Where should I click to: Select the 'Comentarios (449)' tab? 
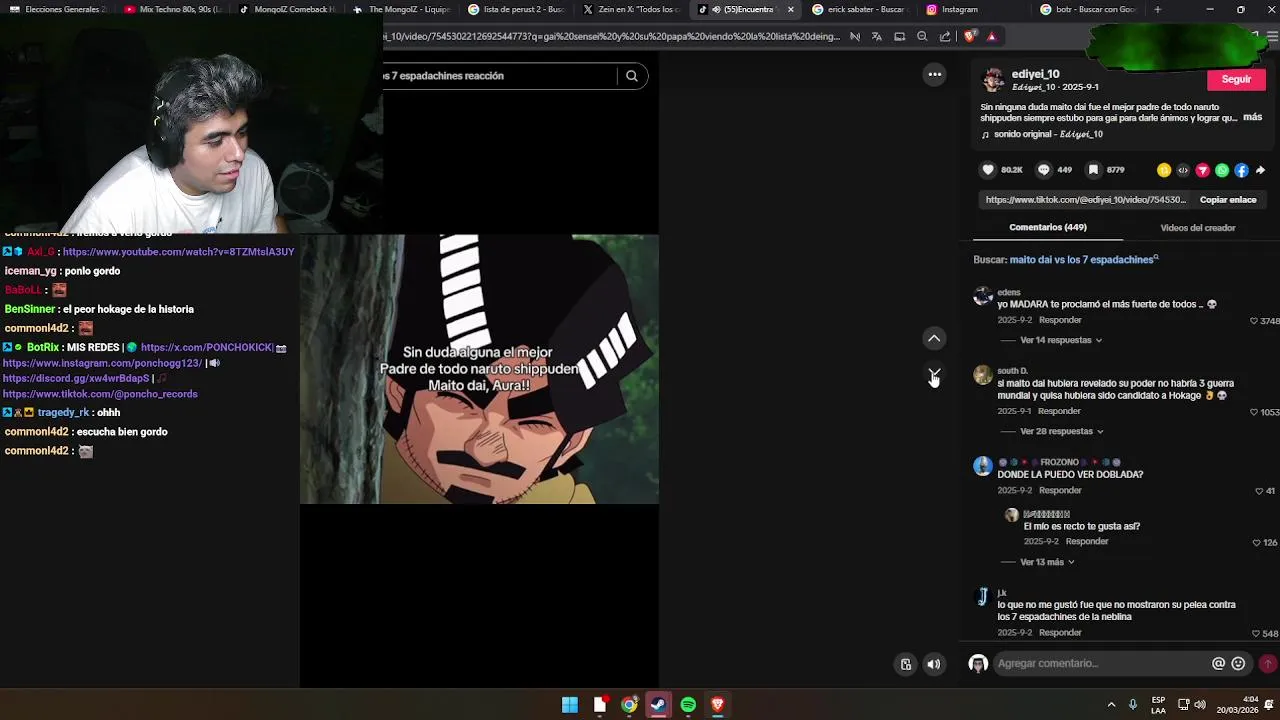pos(1048,228)
